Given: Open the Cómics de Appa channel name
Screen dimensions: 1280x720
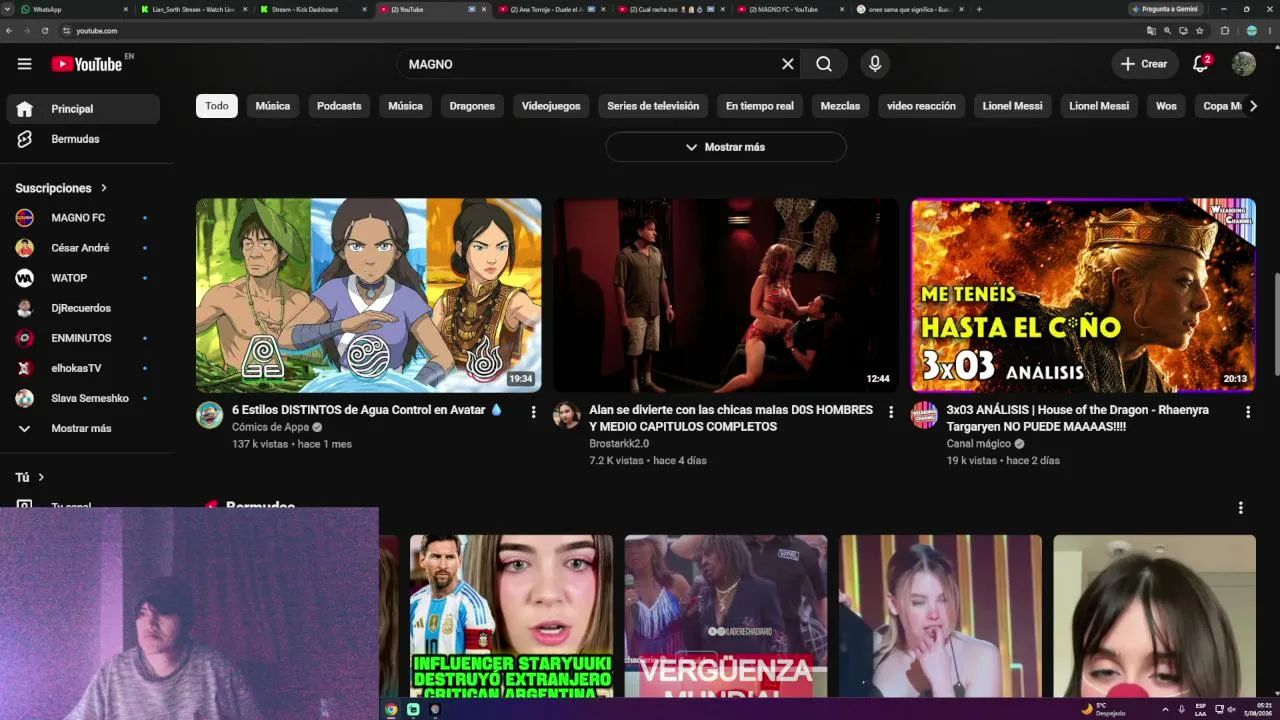Looking at the screenshot, I should pos(270,427).
